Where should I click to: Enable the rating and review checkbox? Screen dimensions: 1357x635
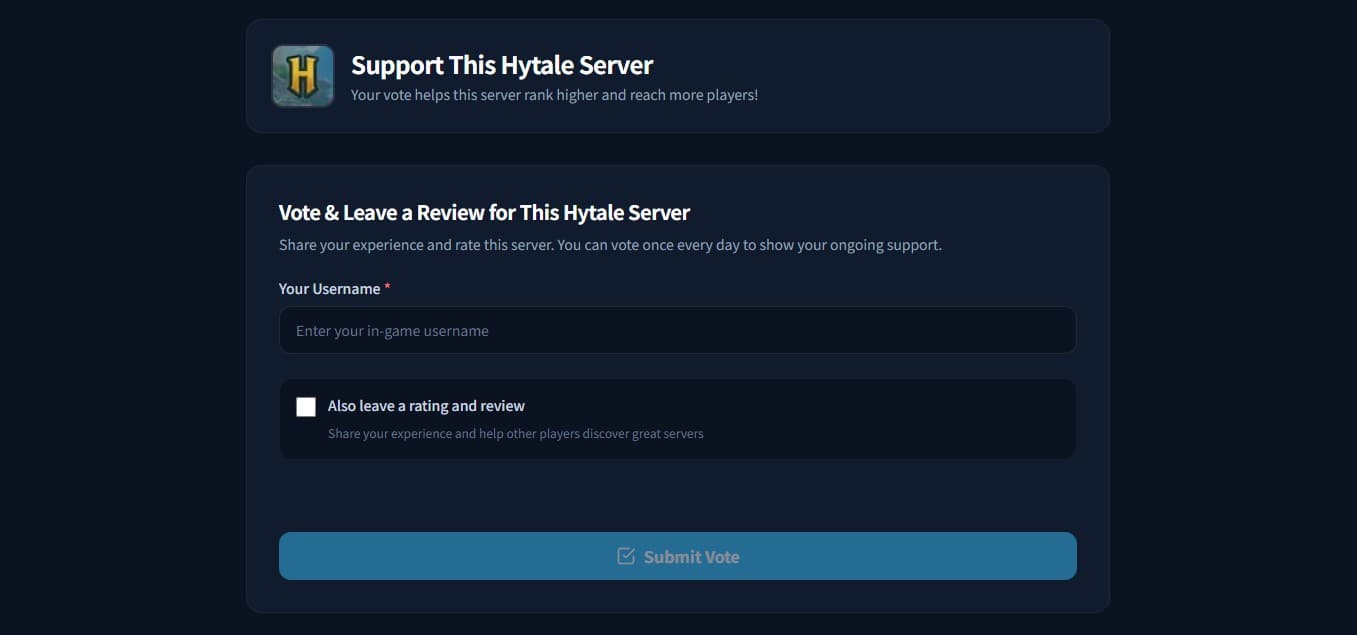(x=306, y=406)
